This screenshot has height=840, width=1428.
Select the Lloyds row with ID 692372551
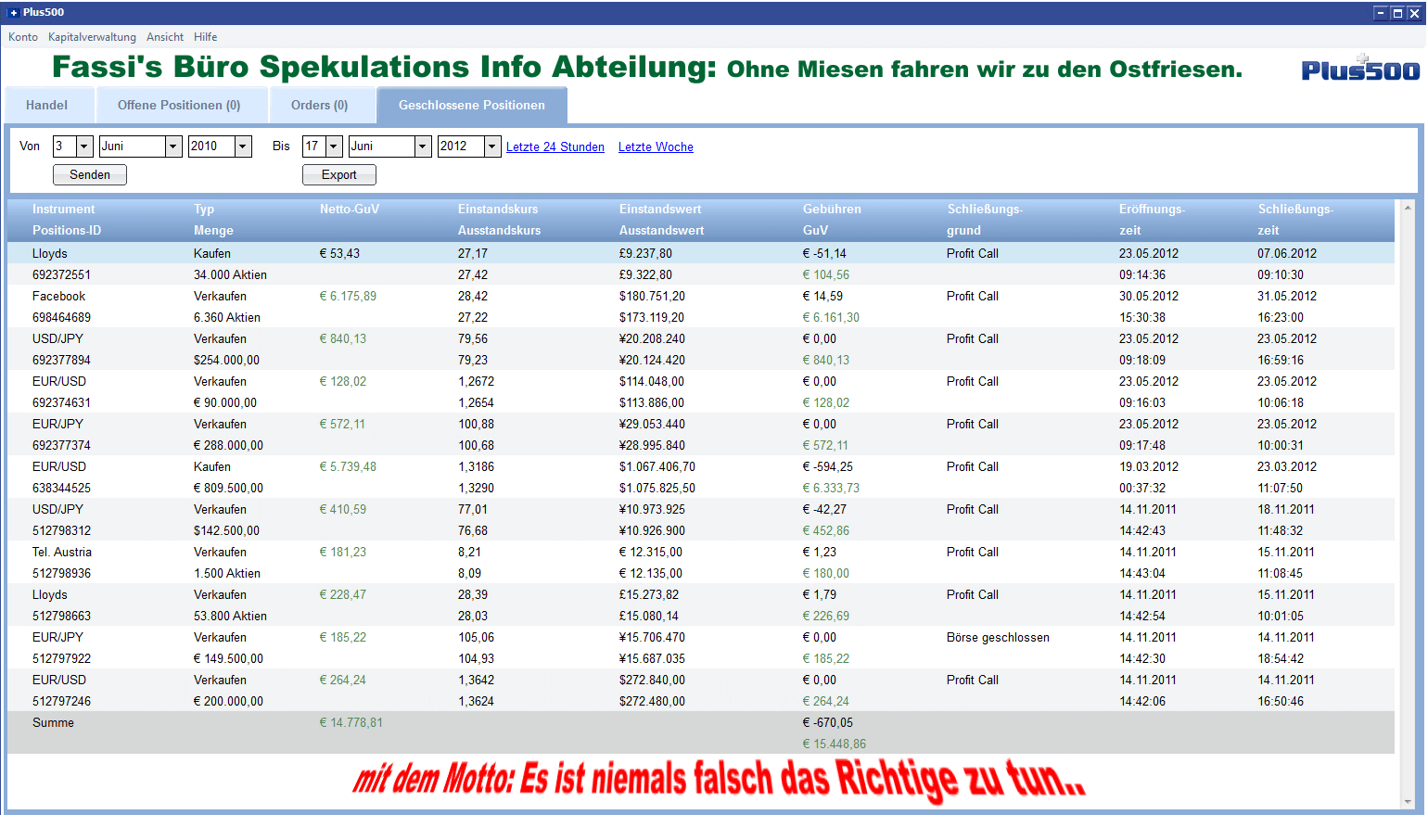pos(701,264)
